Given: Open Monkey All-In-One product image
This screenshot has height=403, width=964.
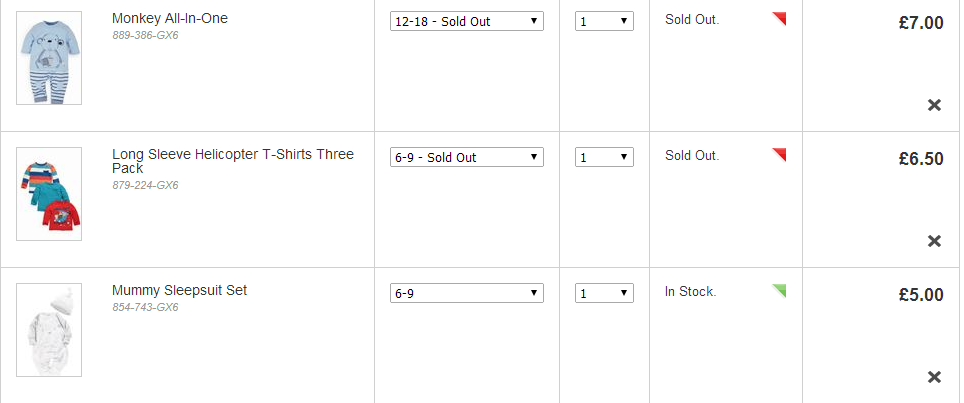Looking at the screenshot, I should tap(48, 58).
